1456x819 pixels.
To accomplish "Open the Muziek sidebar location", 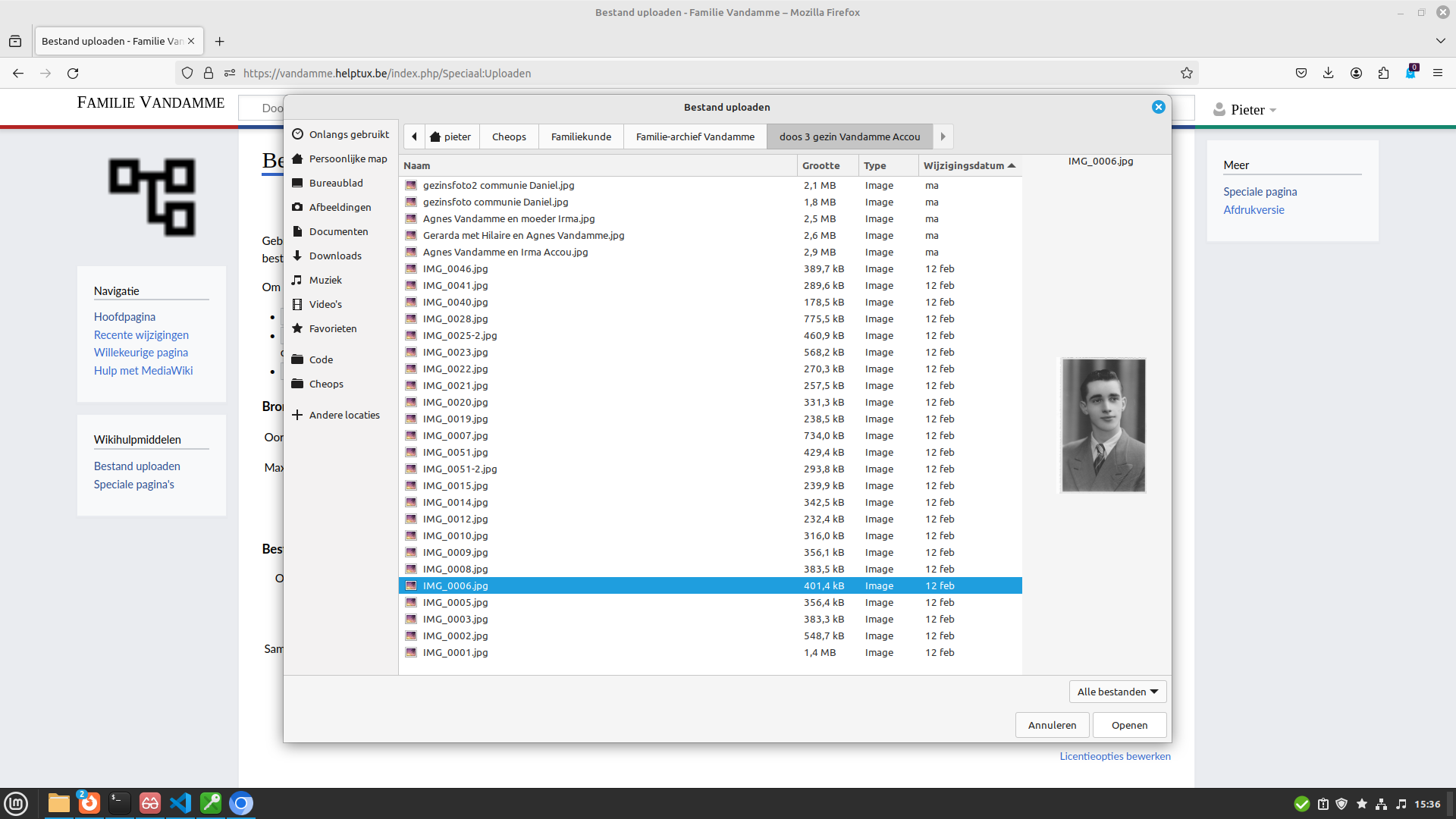I will pos(325,279).
